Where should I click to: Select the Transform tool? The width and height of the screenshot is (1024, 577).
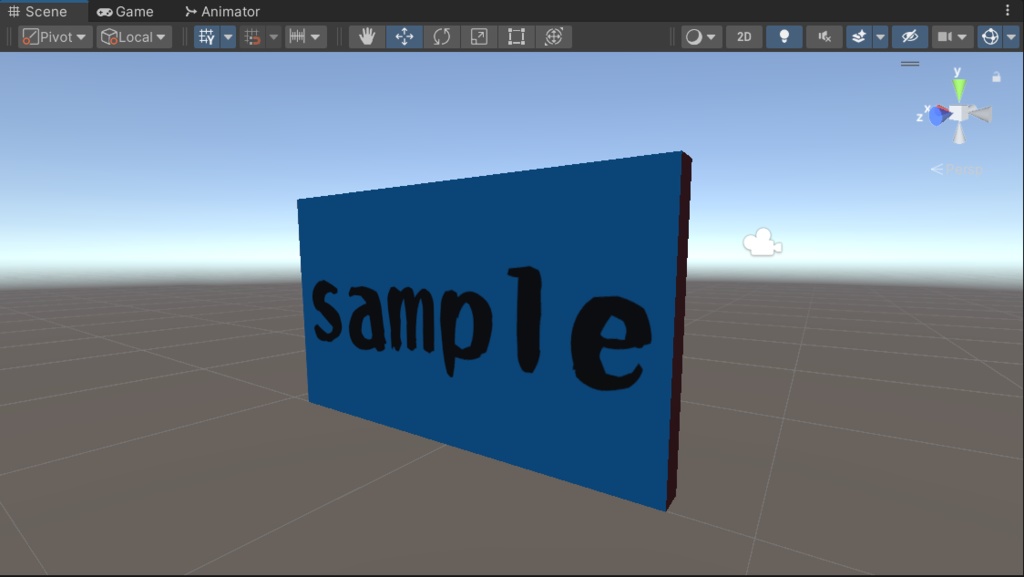coord(554,37)
